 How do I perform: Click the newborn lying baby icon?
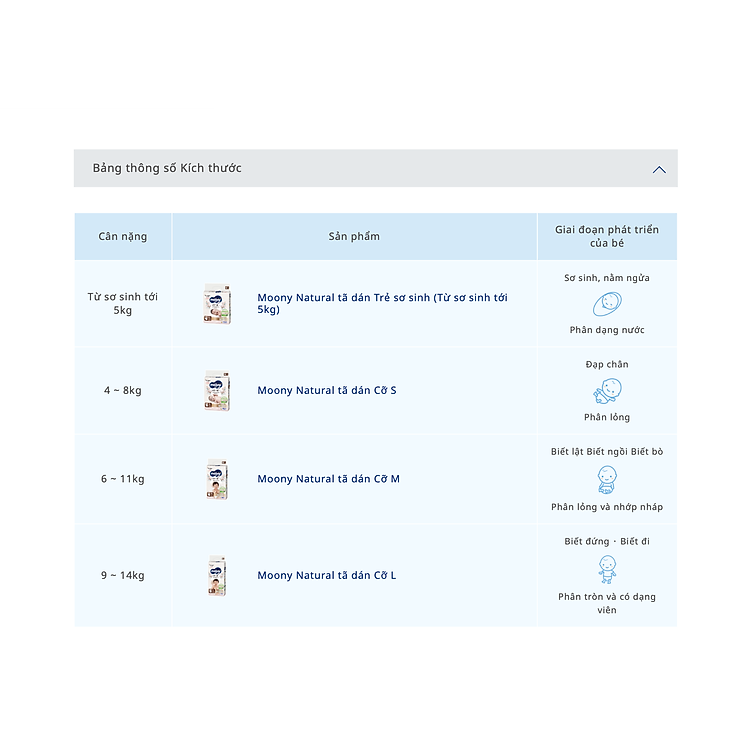click(x=607, y=304)
